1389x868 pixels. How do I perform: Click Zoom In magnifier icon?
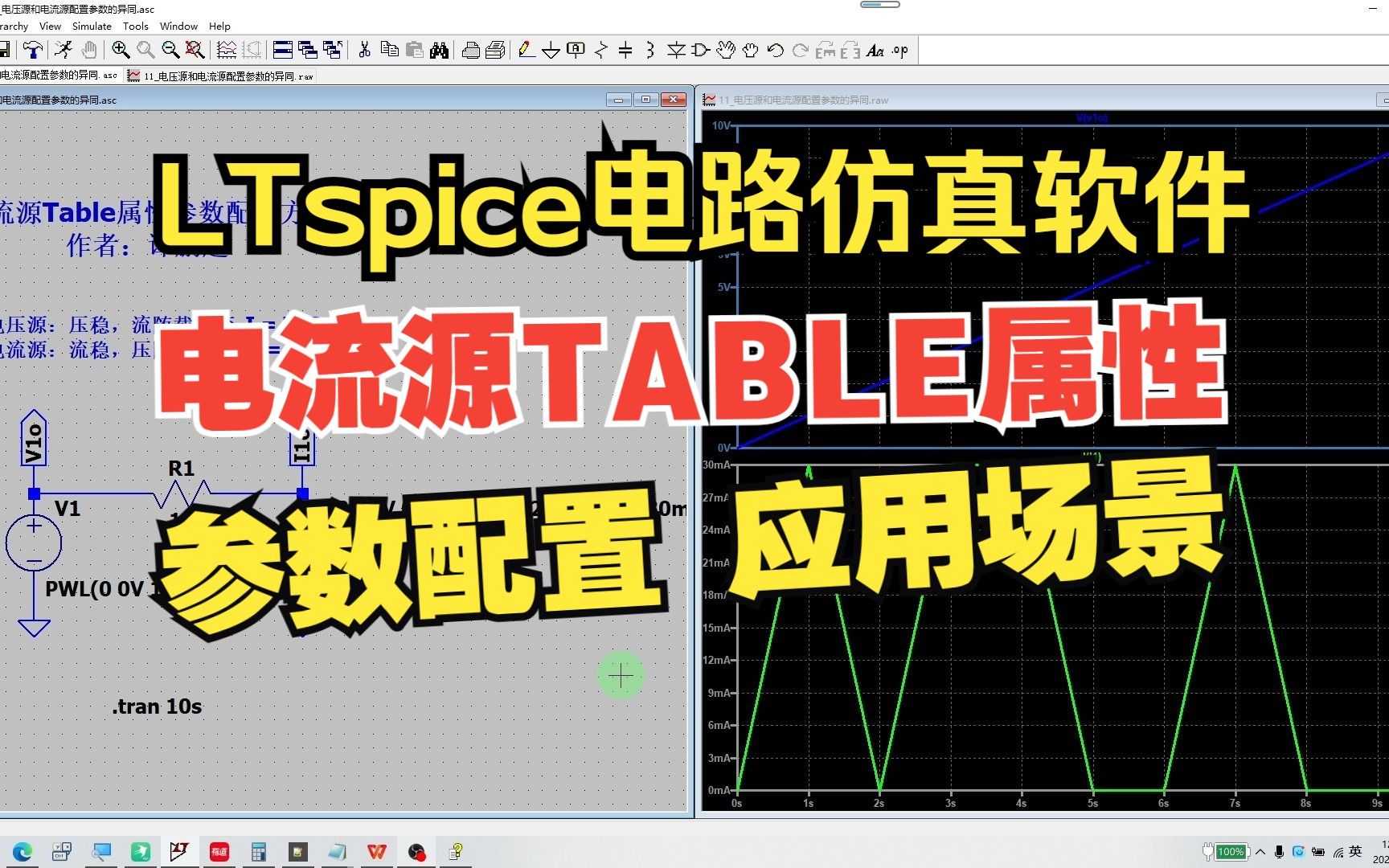click(x=121, y=51)
